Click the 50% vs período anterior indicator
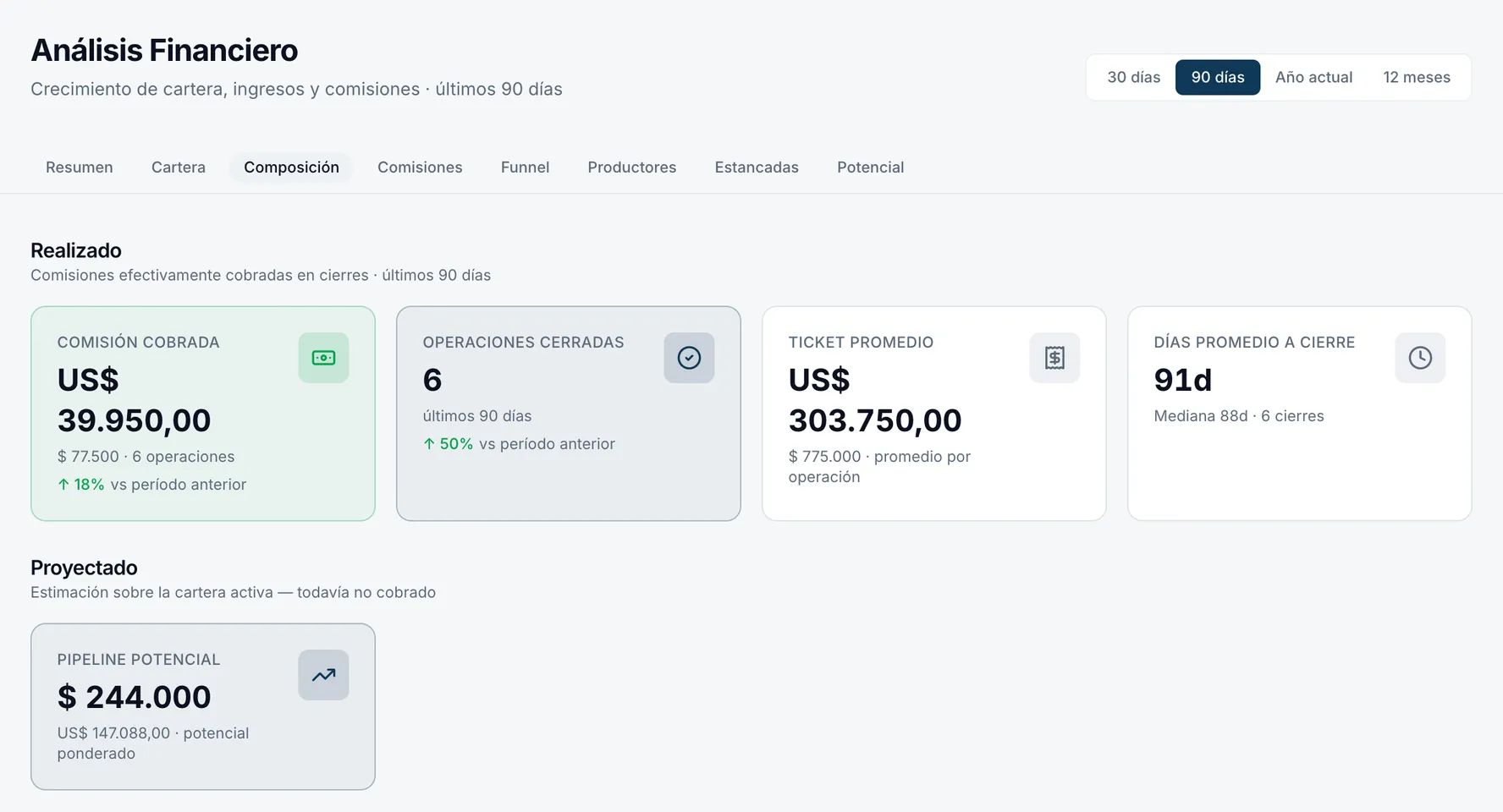Screen dimensions: 1503x812 click(519, 444)
